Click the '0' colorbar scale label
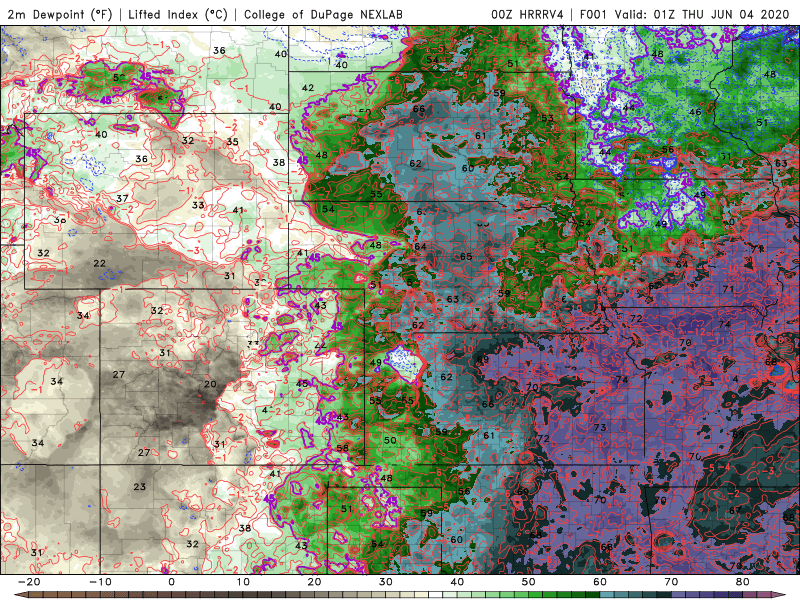 tap(171, 582)
